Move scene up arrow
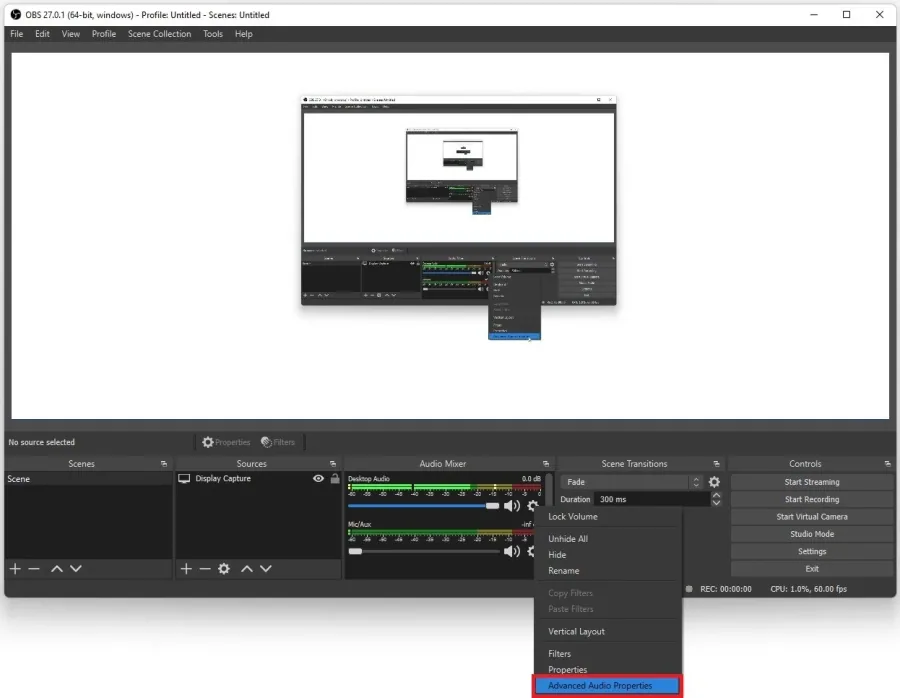This screenshot has height=698, width=900. (x=57, y=568)
